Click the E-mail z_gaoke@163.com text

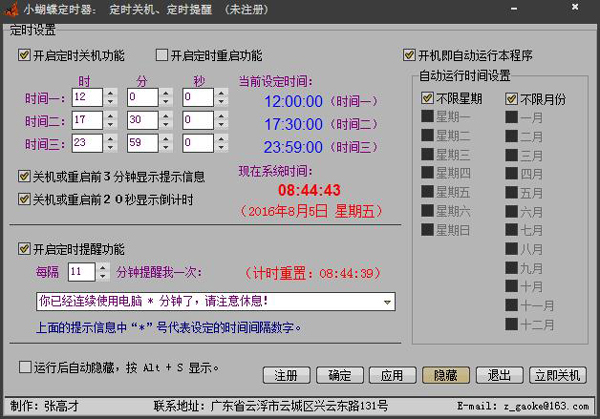(523, 406)
